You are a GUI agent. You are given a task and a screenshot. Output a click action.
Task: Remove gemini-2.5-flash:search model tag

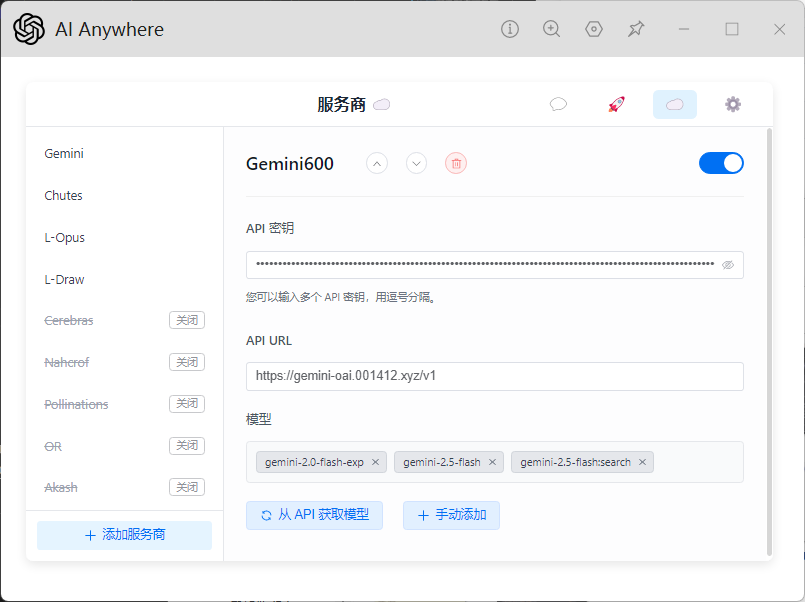tap(642, 462)
